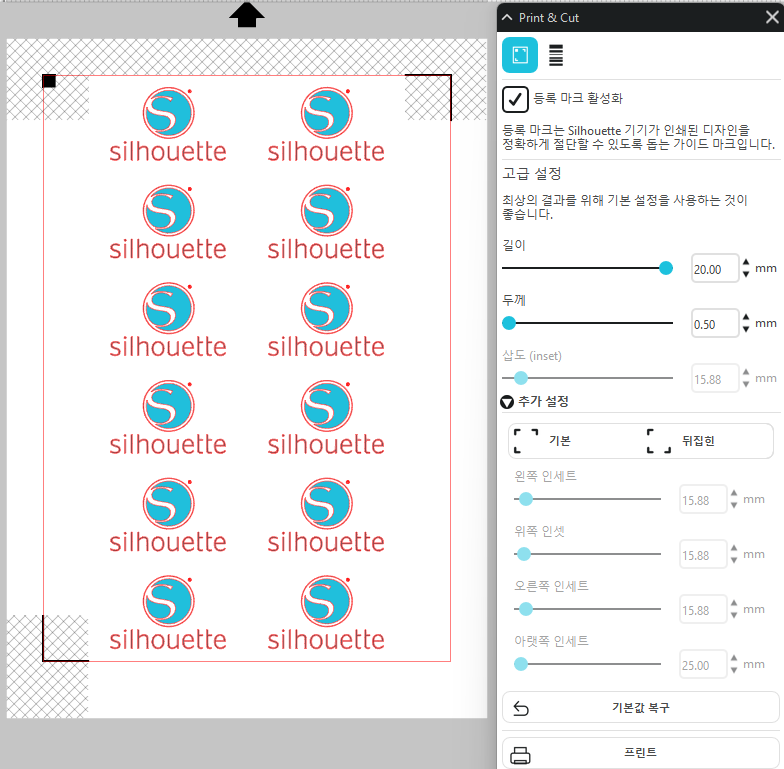Increase 아랫쪽 인세트 with up arrow
Viewport: 784px width, 769px height.
pos(734,658)
